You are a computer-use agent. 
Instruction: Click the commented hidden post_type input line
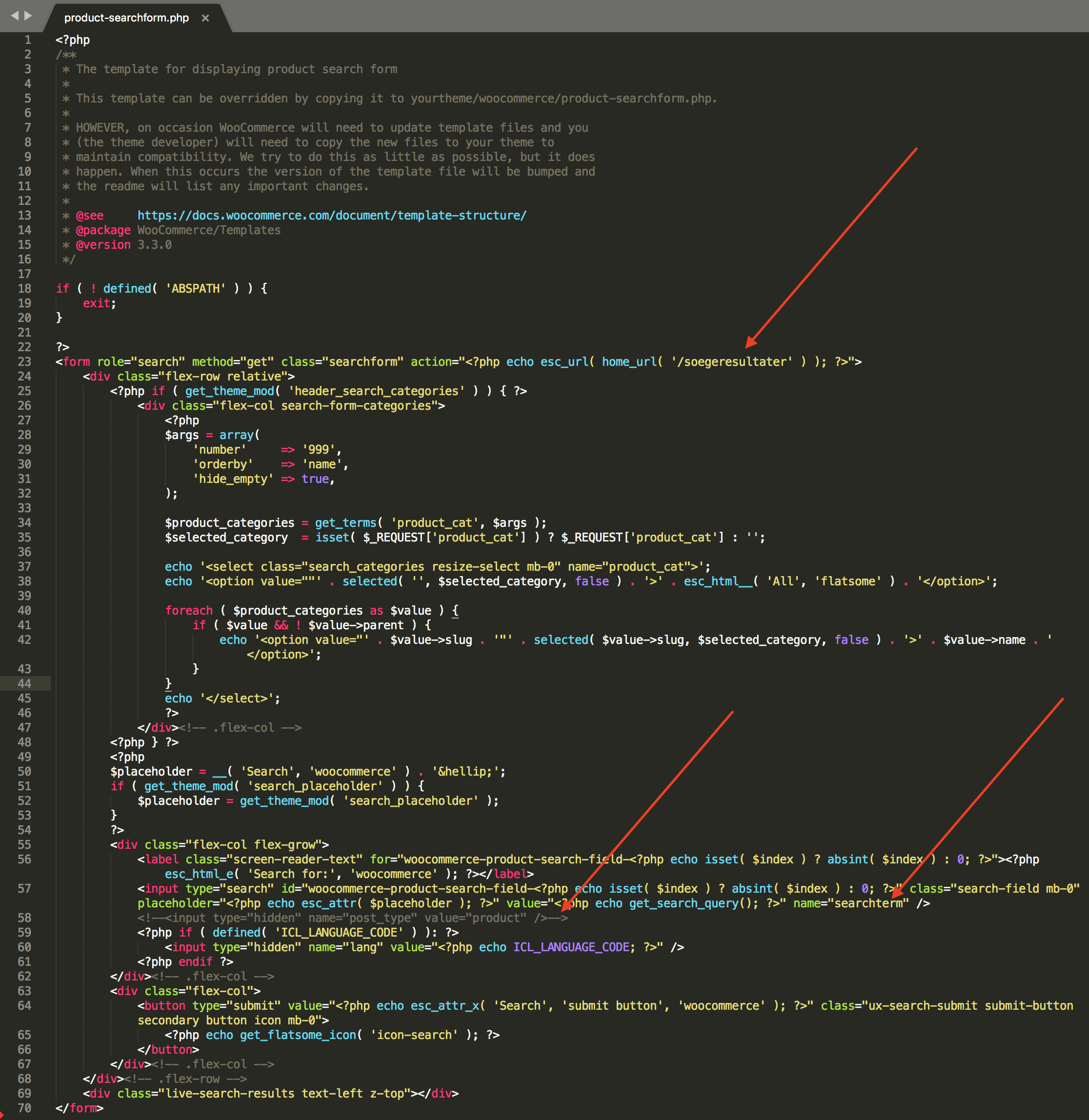click(352, 918)
